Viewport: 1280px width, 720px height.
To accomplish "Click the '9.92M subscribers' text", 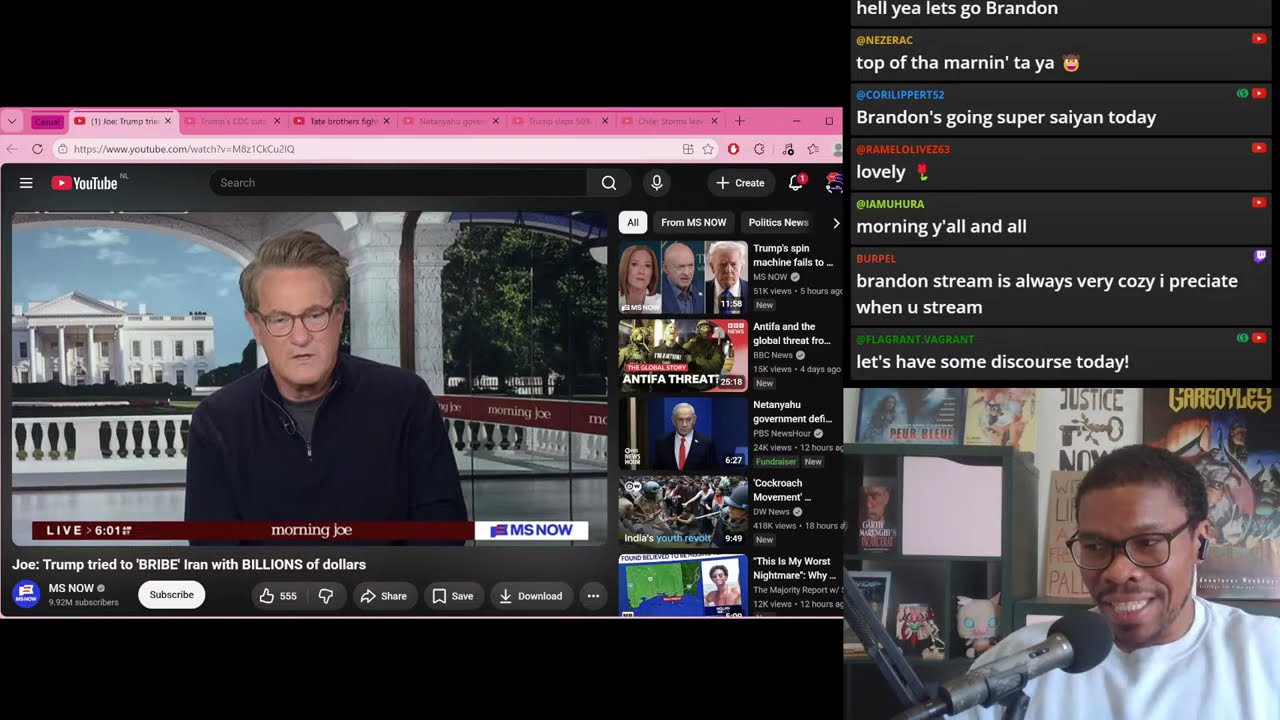I will [x=84, y=603].
